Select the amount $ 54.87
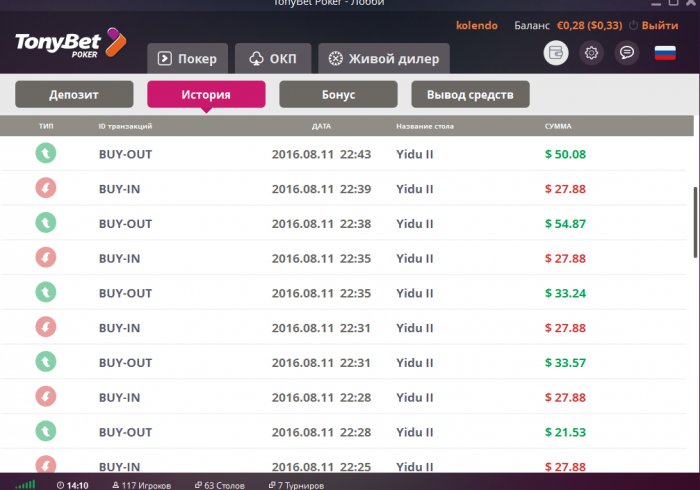The image size is (700, 490). [565, 224]
